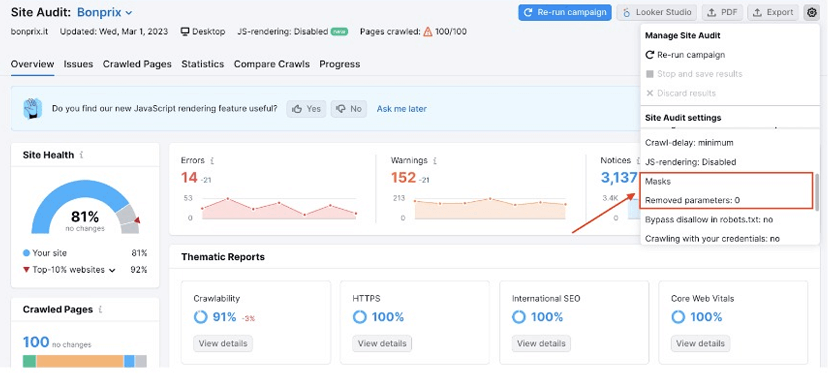Click 'Updated: Wed, Mar 1, 2023' text

pos(114,32)
